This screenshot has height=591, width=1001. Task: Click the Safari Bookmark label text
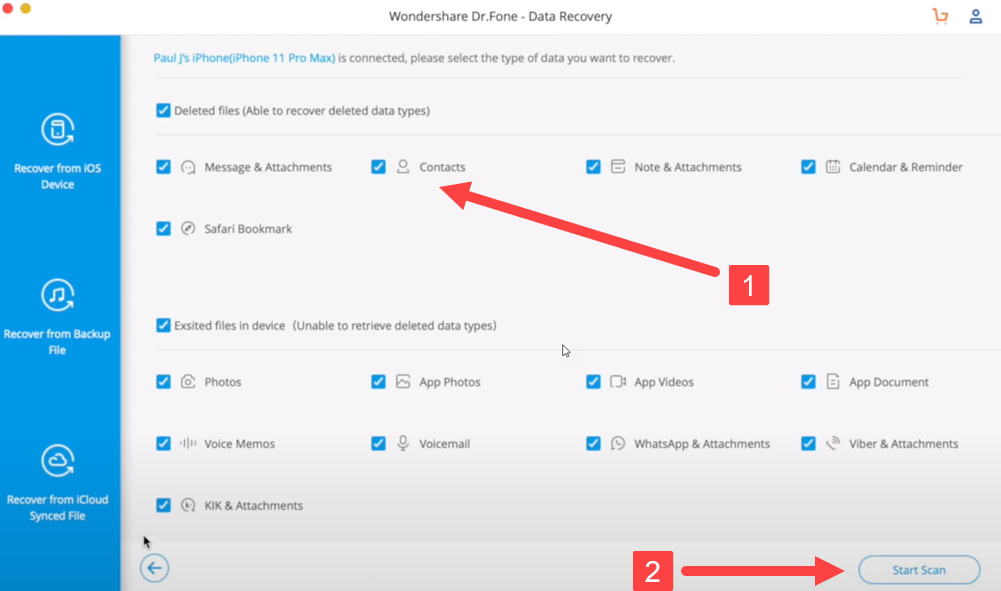coord(248,228)
